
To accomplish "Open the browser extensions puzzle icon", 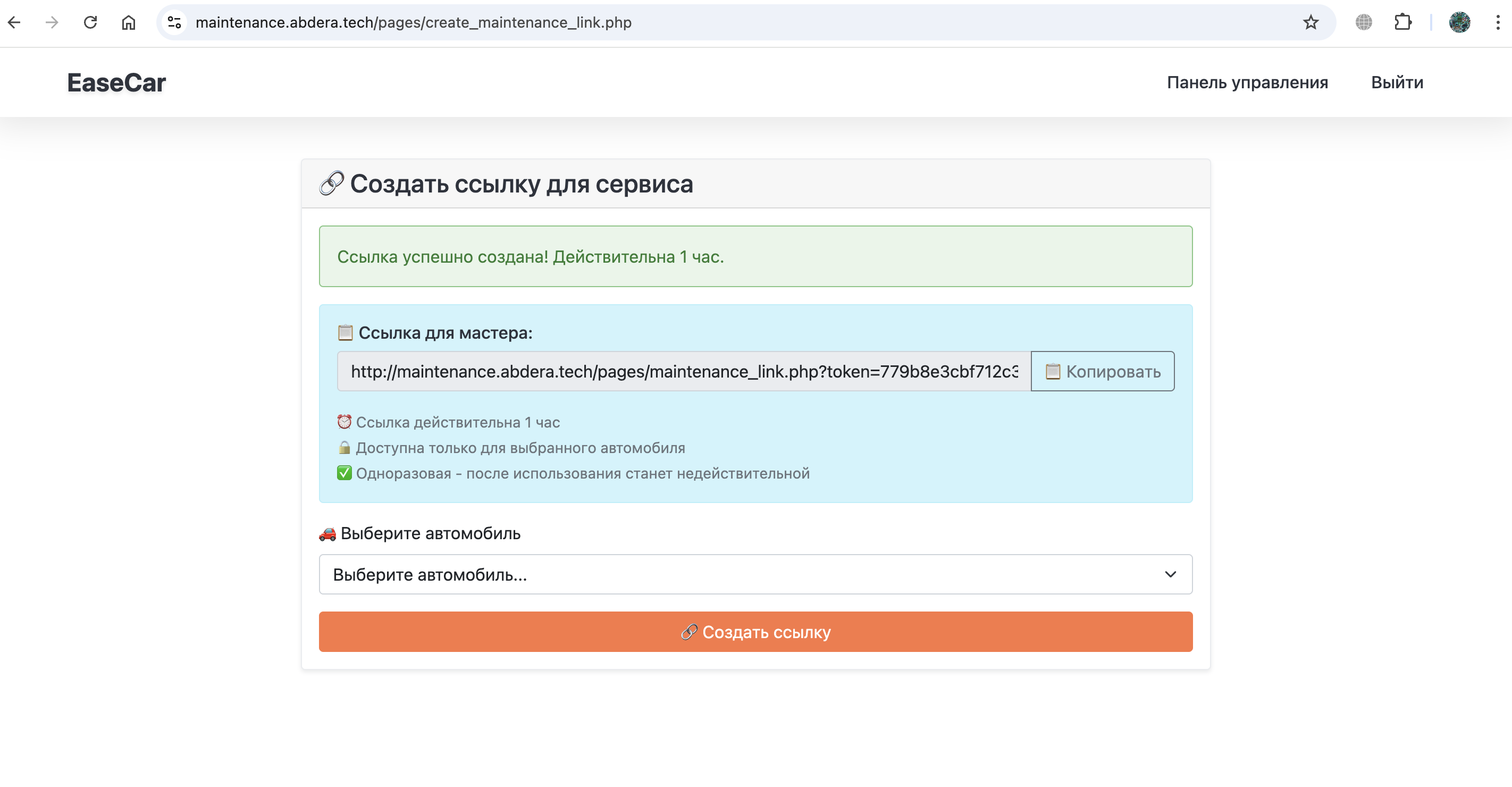I will 1402,22.
